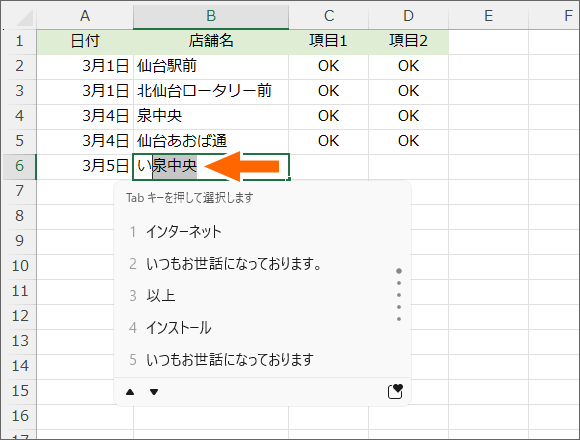Viewport: 580px width, 440px height.
Task: Click the select-all corner triangle
Action: click(x=25, y=18)
